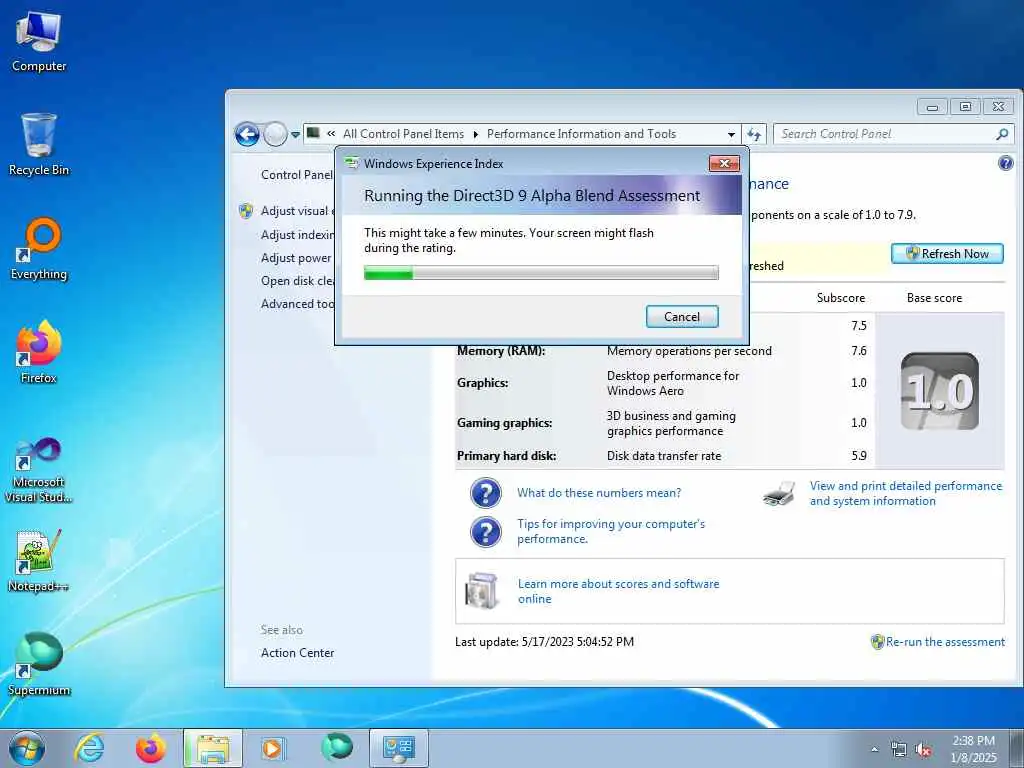The height and width of the screenshot is (768, 1024).
Task: Click the Primary hard disk row label
Action: click(x=507, y=455)
